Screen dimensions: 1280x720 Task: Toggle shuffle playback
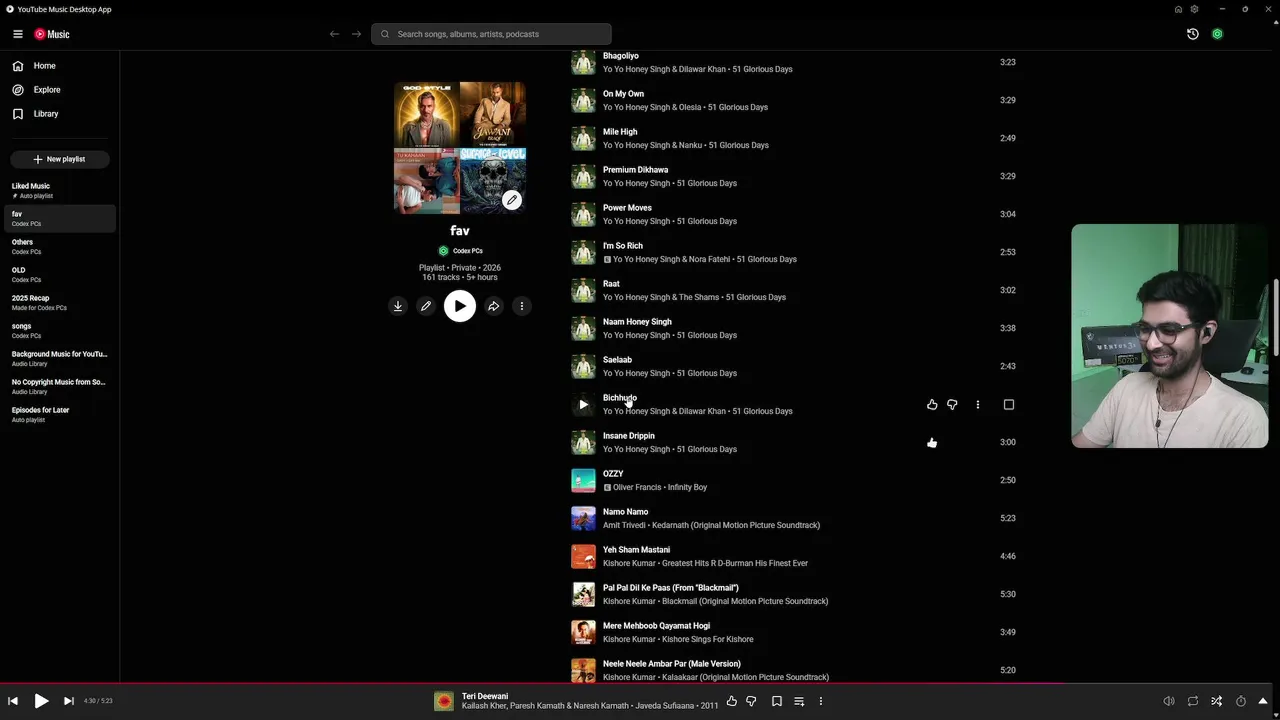1217,701
